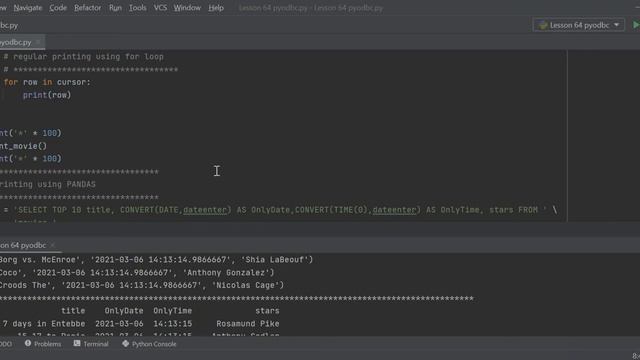Viewport: 640px width, 360px height.
Task: Click the Terminal icon in bottom bar
Action: [x=77, y=344]
